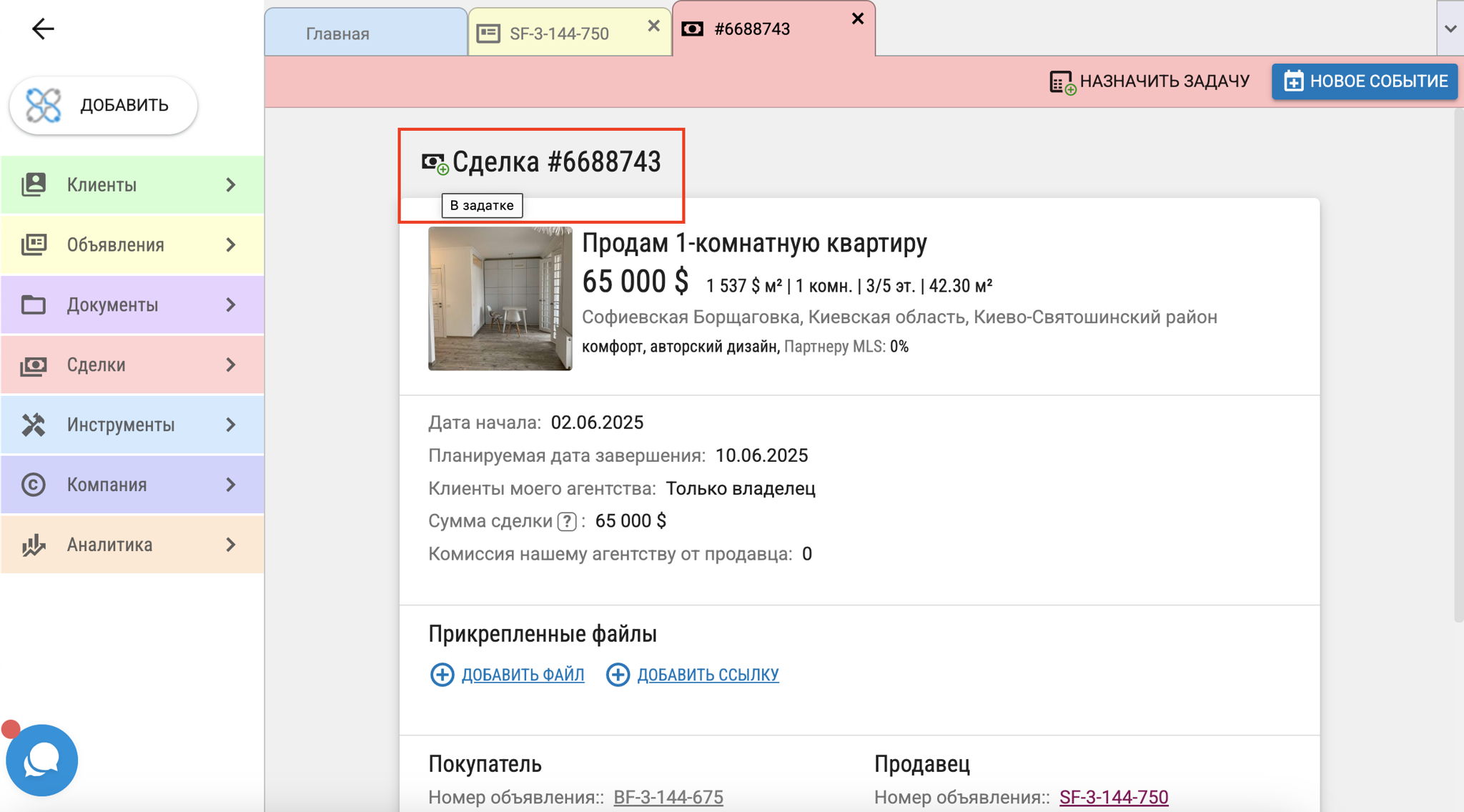Screen dimensions: 1464x812
Task: Click the Сделка #6688743 heading
Action: 556,162
